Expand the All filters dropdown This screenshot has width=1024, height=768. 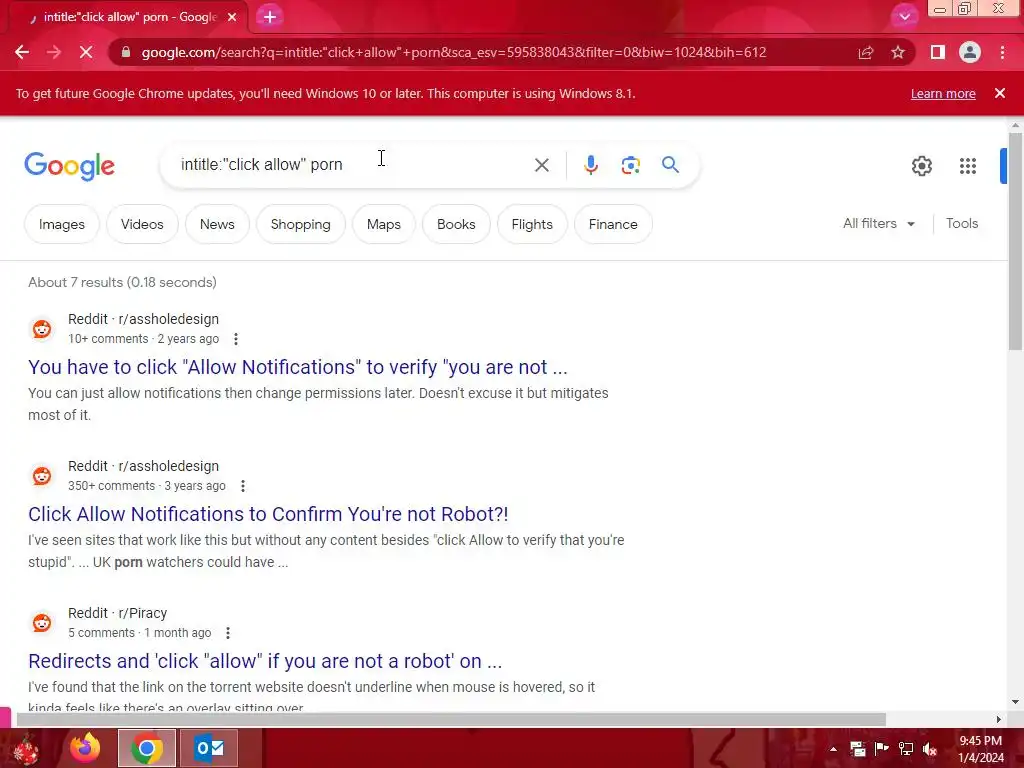click(x=878, y=223)
